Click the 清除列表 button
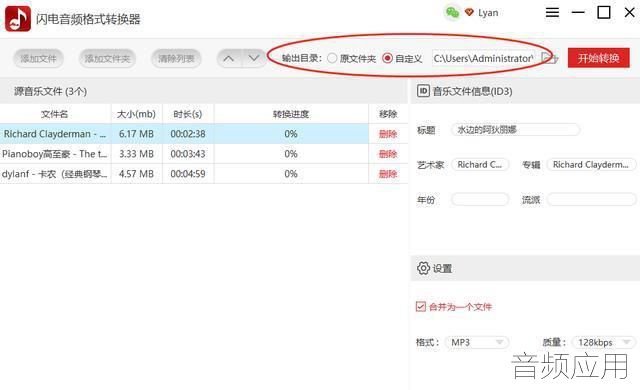Screen dimensions: 640x390 click(176, 58)
